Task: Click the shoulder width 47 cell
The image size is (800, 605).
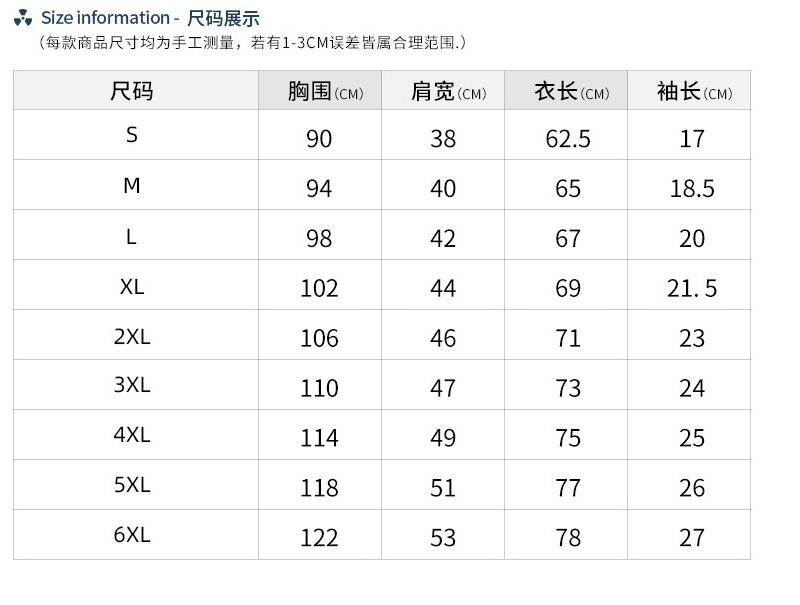Action: pyautogui.click(x=443, y=385)
